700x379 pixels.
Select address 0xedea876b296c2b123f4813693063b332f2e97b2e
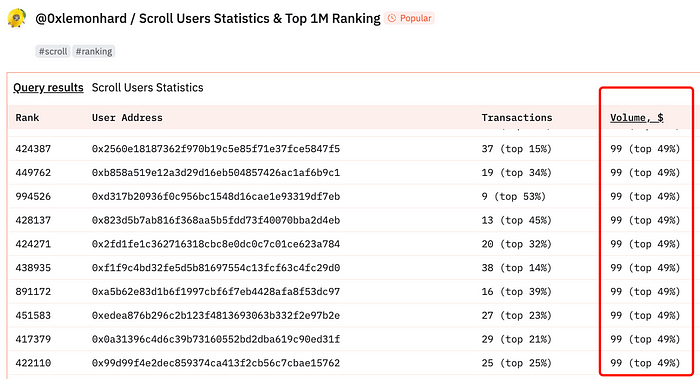click(216, 316)
